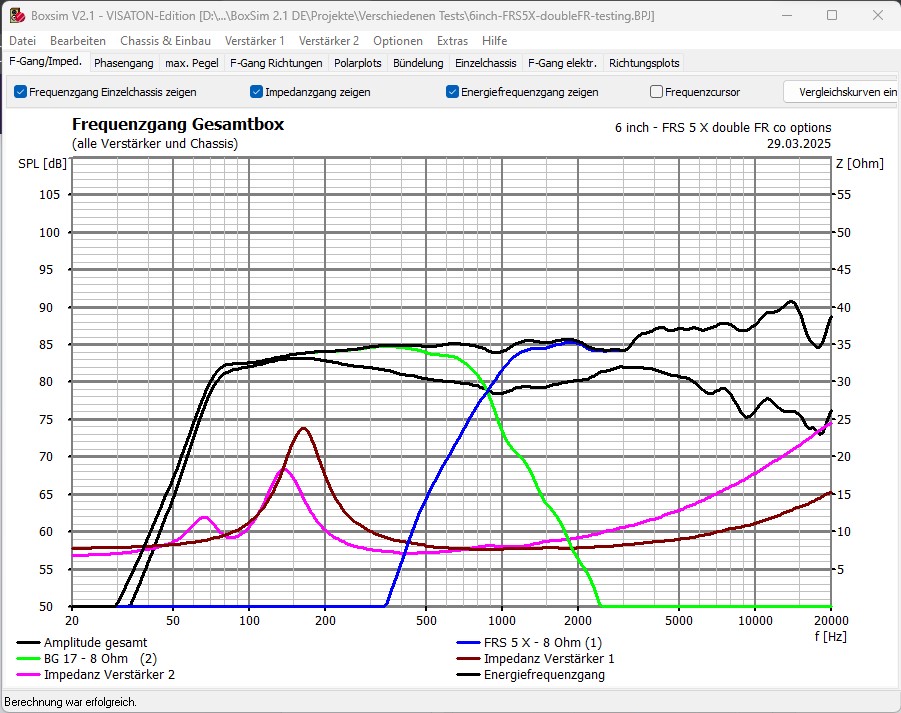Screen dimensions: 901x713
Task: Open the Bearbeiten menu
Action: coord(78,41)
